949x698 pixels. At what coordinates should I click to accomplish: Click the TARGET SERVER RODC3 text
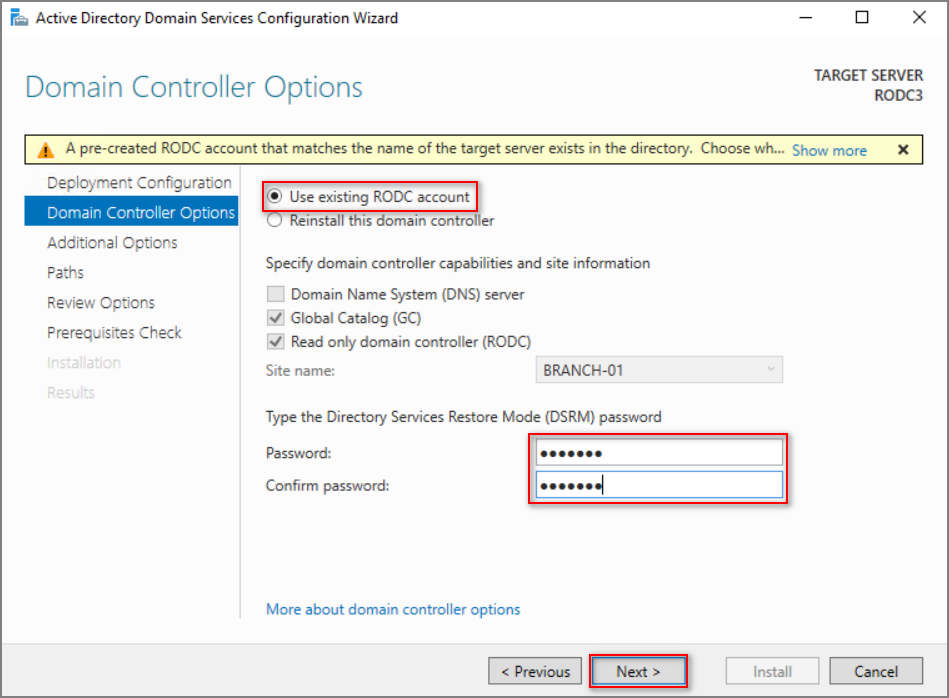869,85
